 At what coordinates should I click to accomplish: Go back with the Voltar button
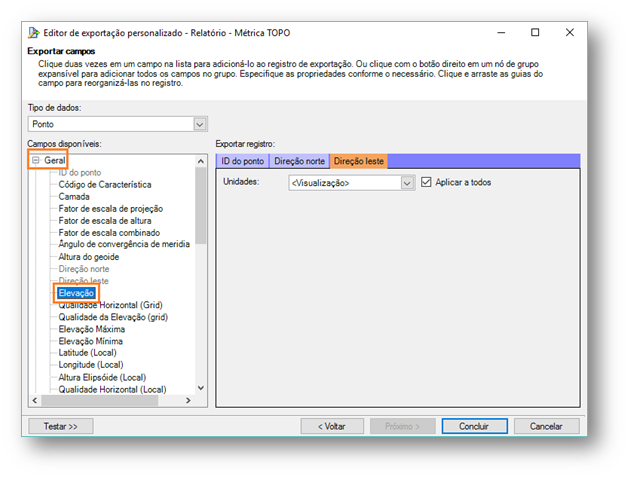(x=331, y=425)
